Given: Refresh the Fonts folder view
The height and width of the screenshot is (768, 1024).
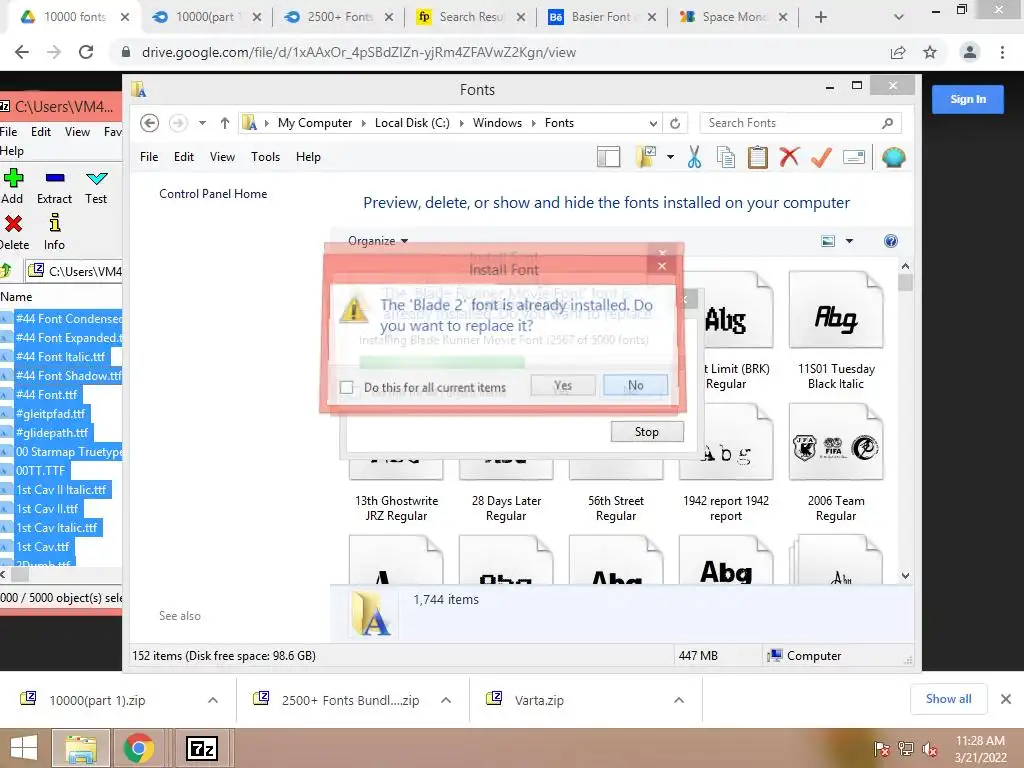Looking at the screenshot, I should click(x=675, y=123).
